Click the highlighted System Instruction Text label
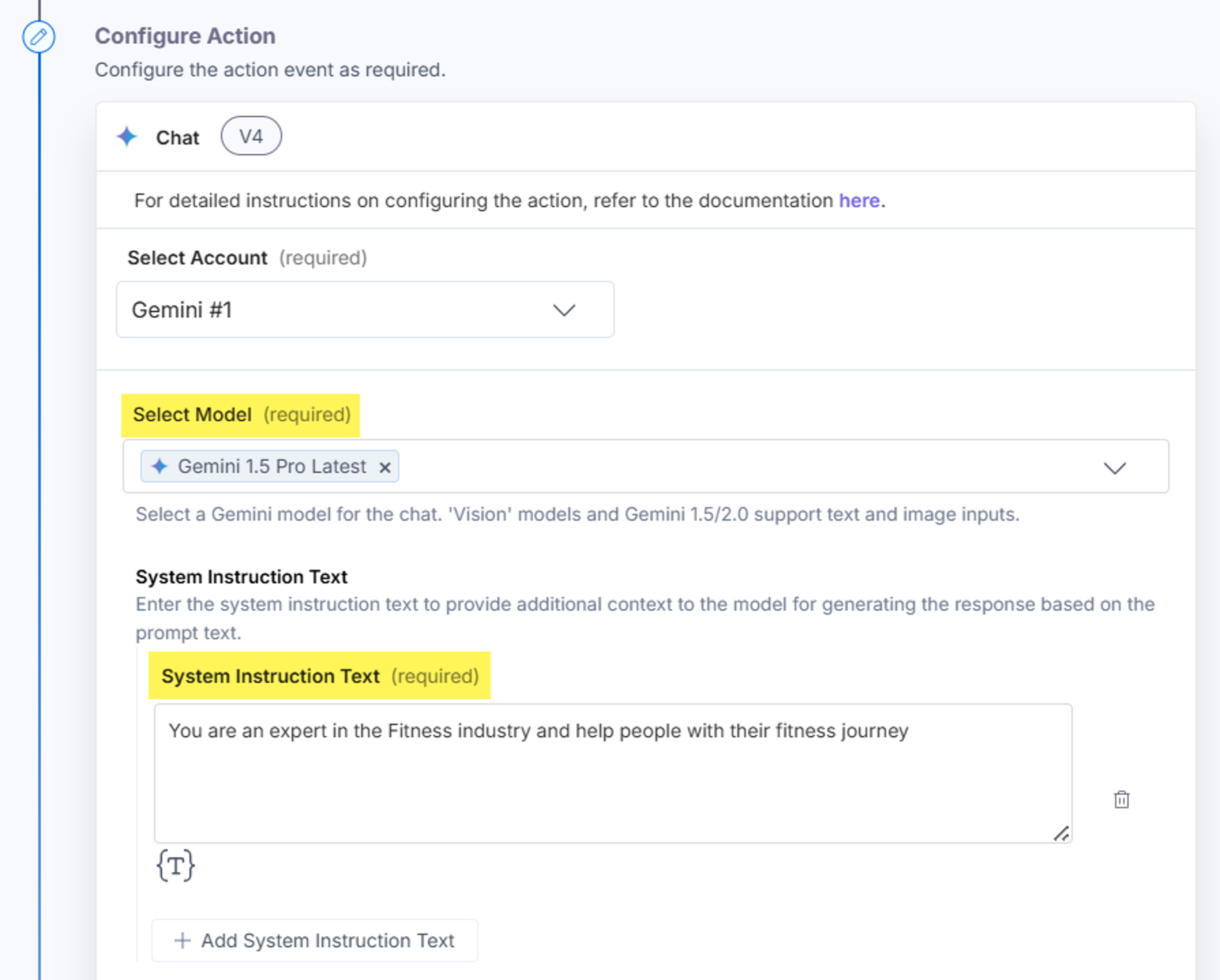Viewport: 1220px width, 980px height. [320, 676]
